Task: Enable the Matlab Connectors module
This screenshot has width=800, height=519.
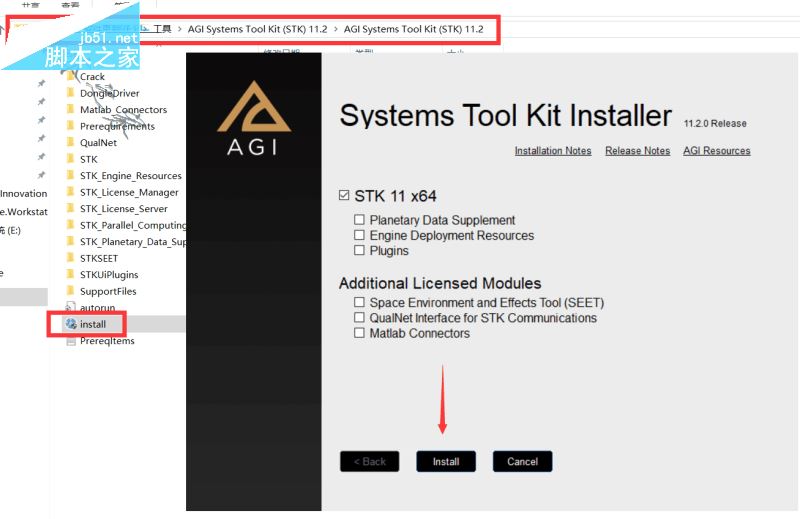Action: (359, 333)
